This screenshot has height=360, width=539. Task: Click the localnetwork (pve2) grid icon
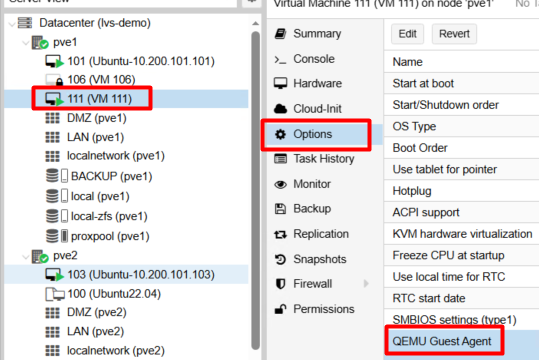(52, 350)
